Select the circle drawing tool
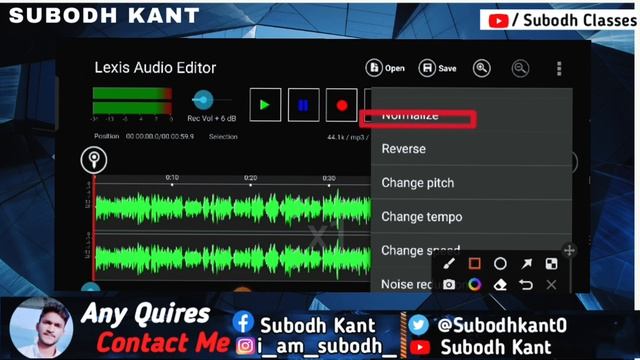This screenshot has width=640, height=360. pos(500,264)
